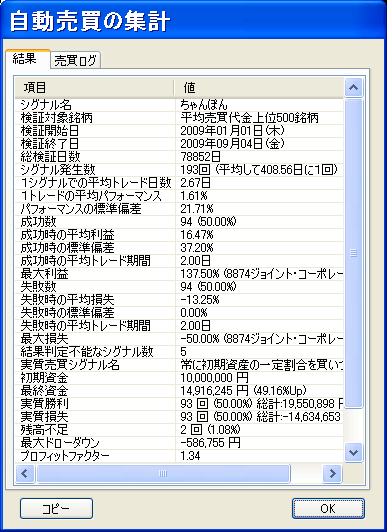Click the value 14,916,245 円 (49.16%Up)
This screenshot has height=532, width=387.
[244, 391]
